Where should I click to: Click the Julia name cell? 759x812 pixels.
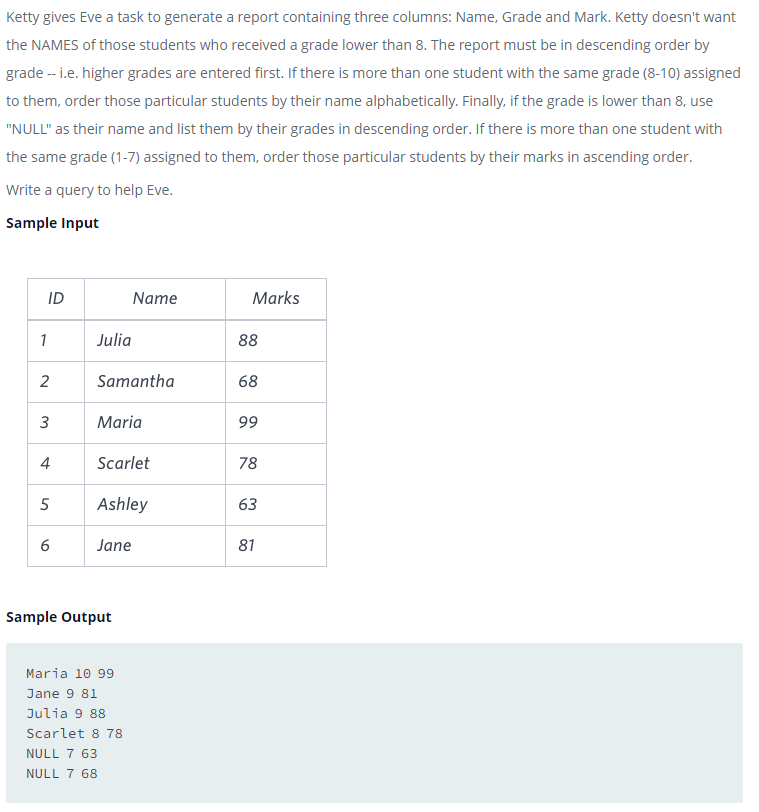(x=155, y=341)
